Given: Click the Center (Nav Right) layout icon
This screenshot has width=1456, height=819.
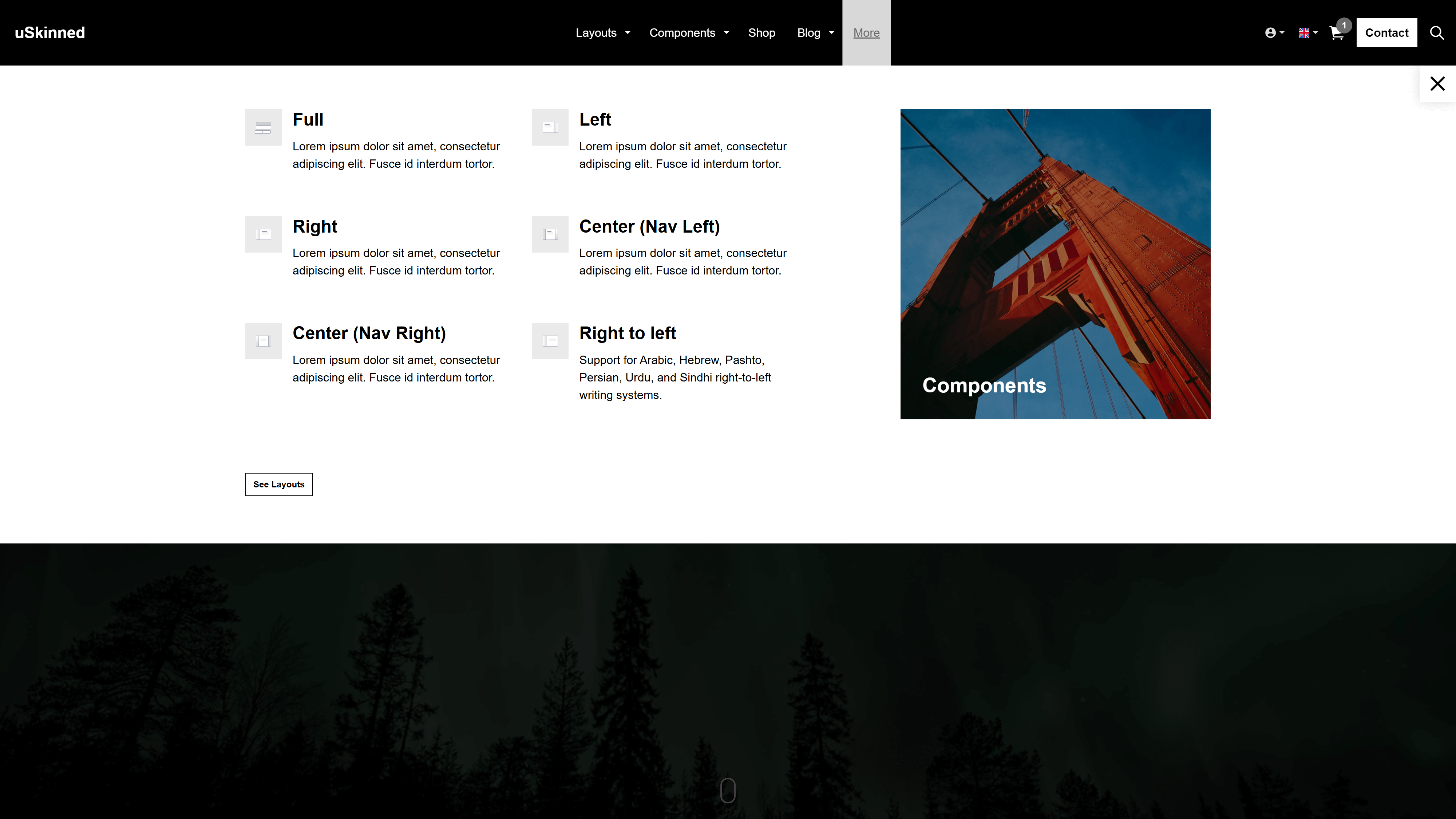Looking at the screenshot, I should (263, 341).
